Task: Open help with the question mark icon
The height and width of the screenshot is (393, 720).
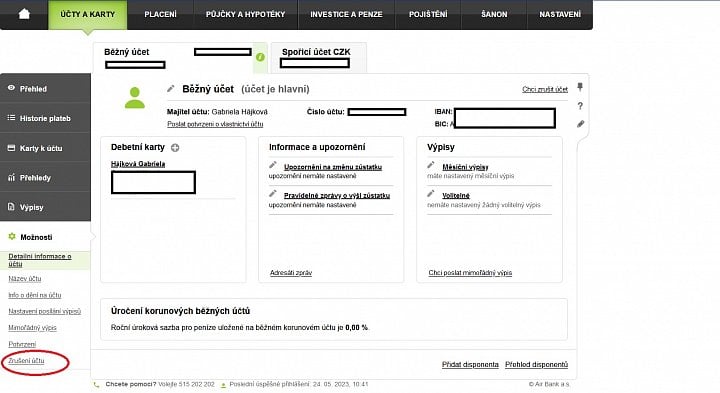Action: tap(580, 106)
